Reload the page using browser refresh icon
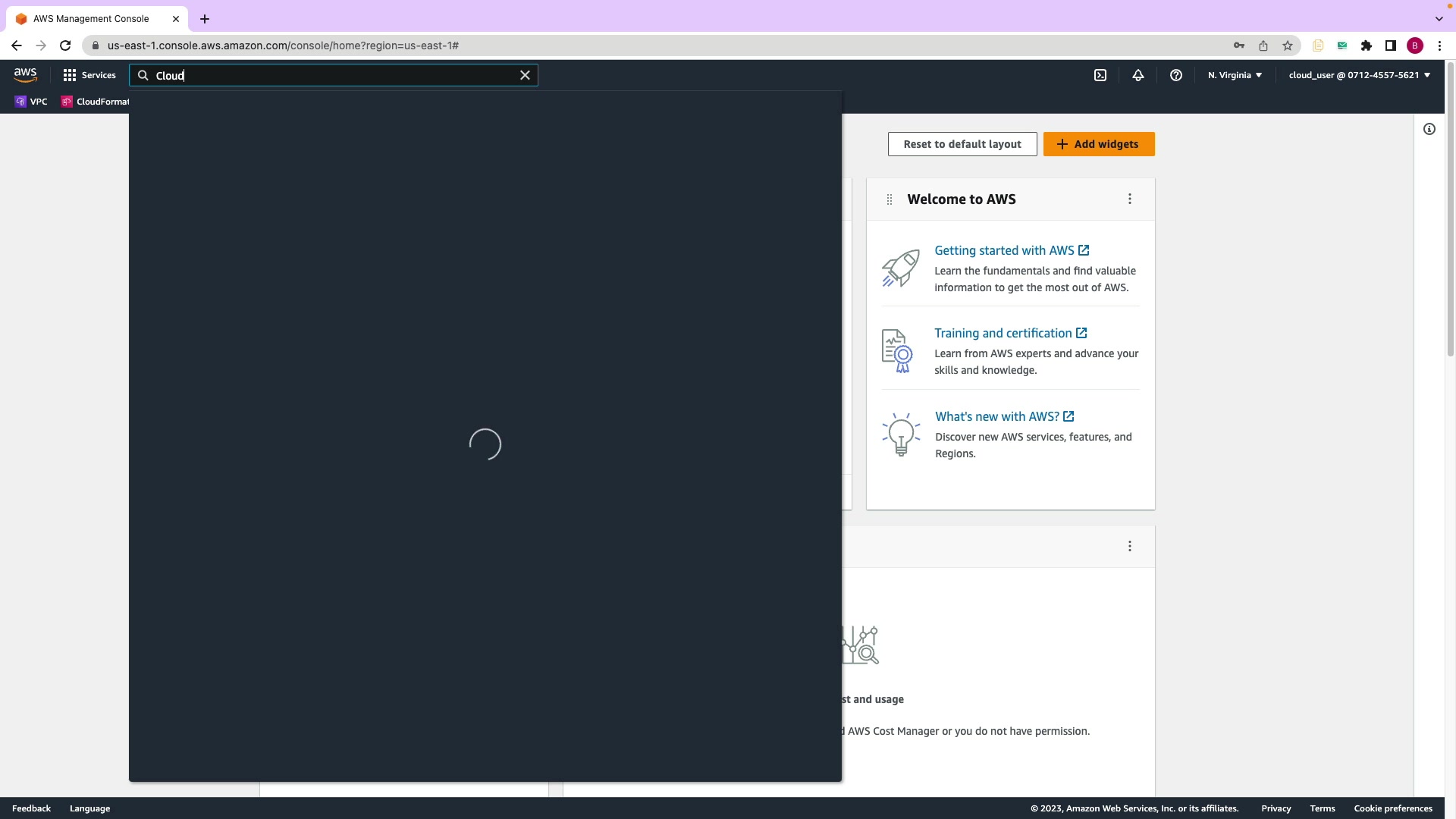This screenshot has width=1456, height=819. (65, 45)
